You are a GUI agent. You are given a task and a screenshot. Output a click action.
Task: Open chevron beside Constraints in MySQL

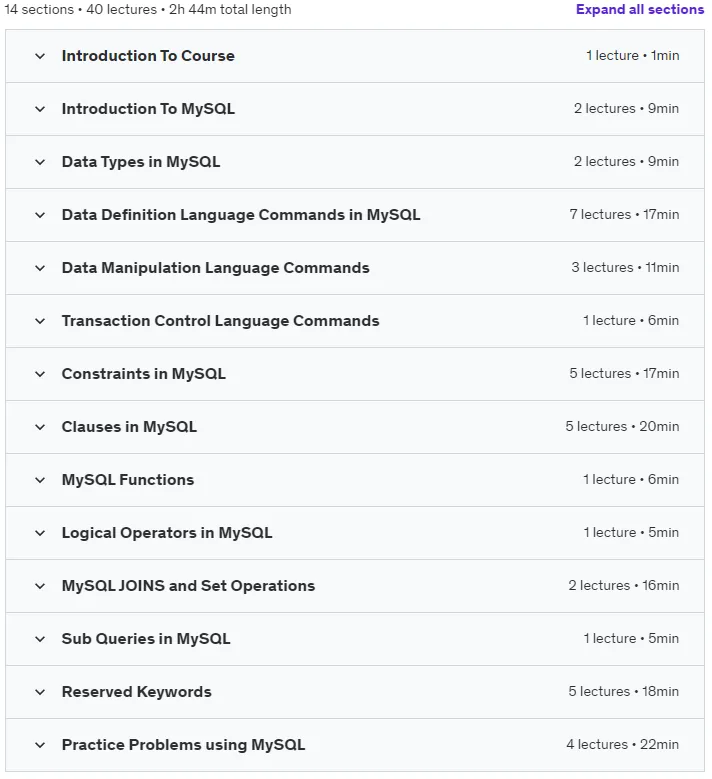[40, 374]
